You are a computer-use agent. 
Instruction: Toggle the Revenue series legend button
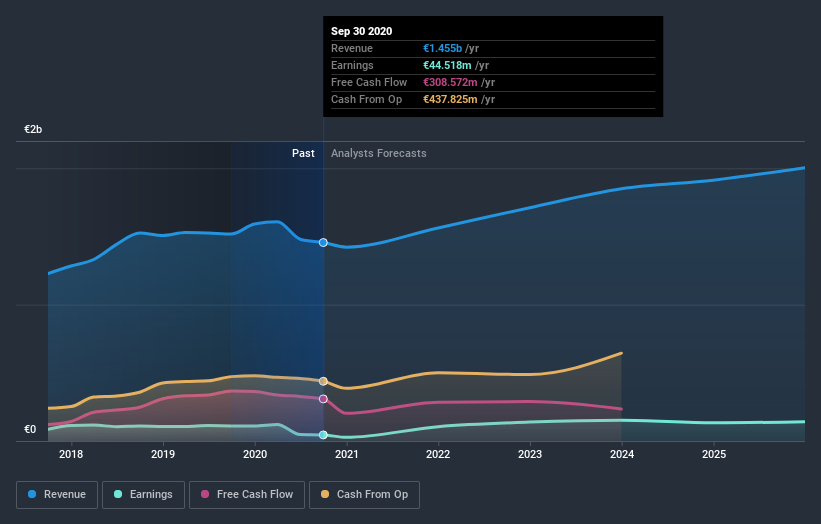[57, 495]
